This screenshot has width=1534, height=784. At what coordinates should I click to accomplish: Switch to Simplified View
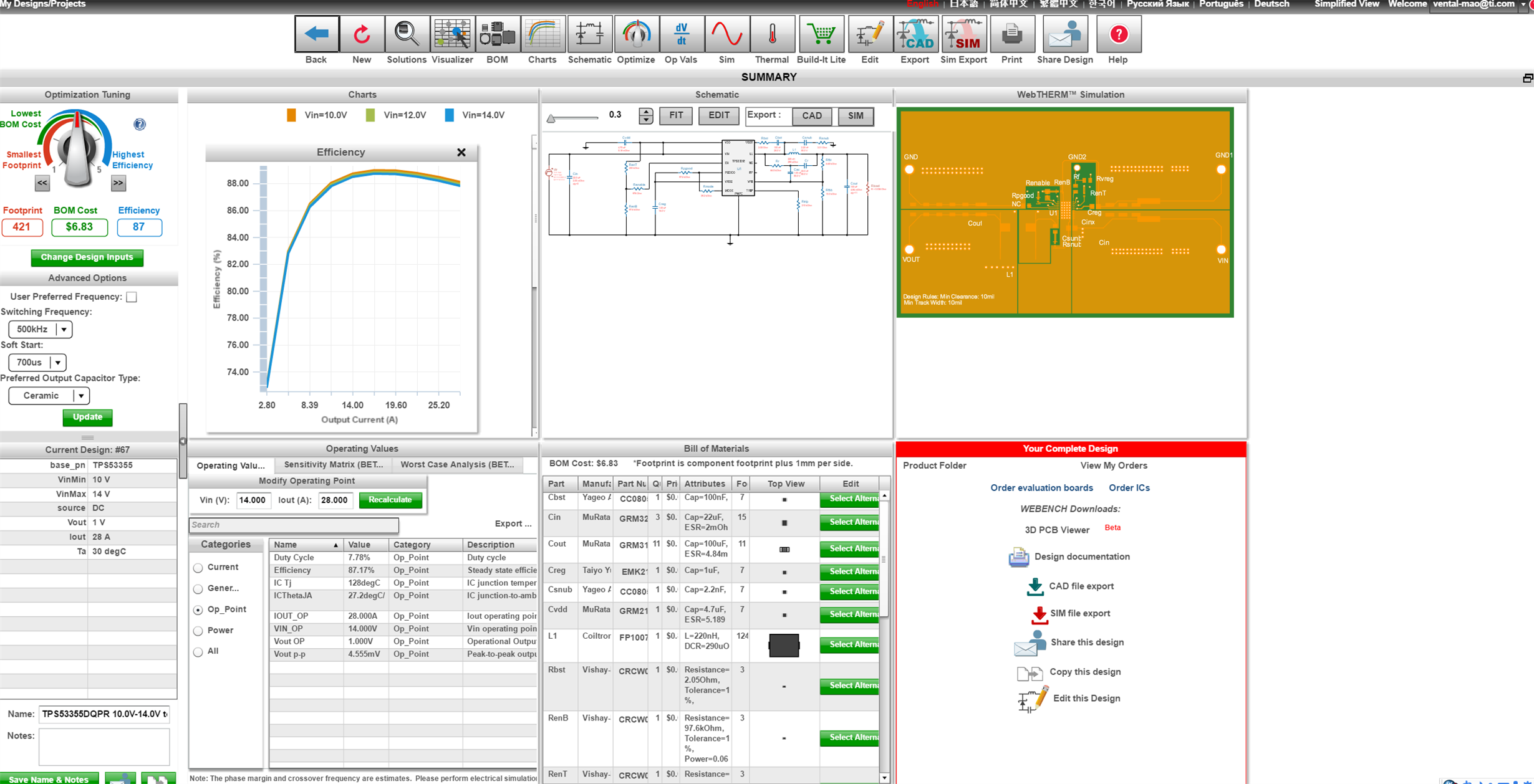1347,4
